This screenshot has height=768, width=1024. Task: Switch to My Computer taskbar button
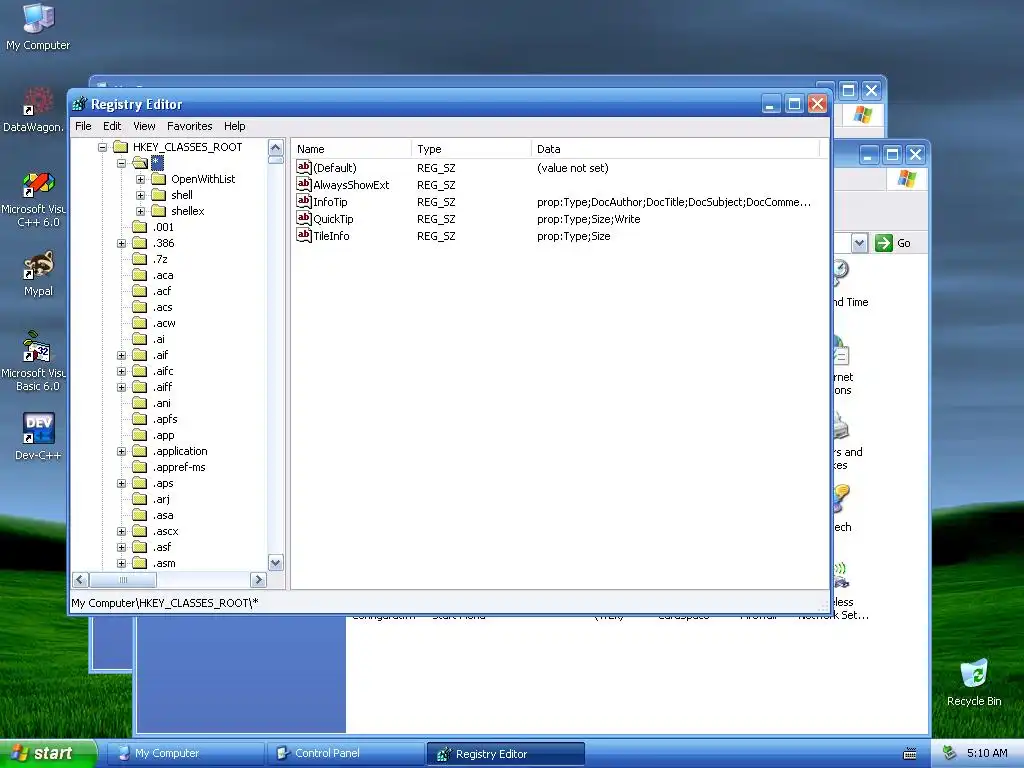pos(185,753)
